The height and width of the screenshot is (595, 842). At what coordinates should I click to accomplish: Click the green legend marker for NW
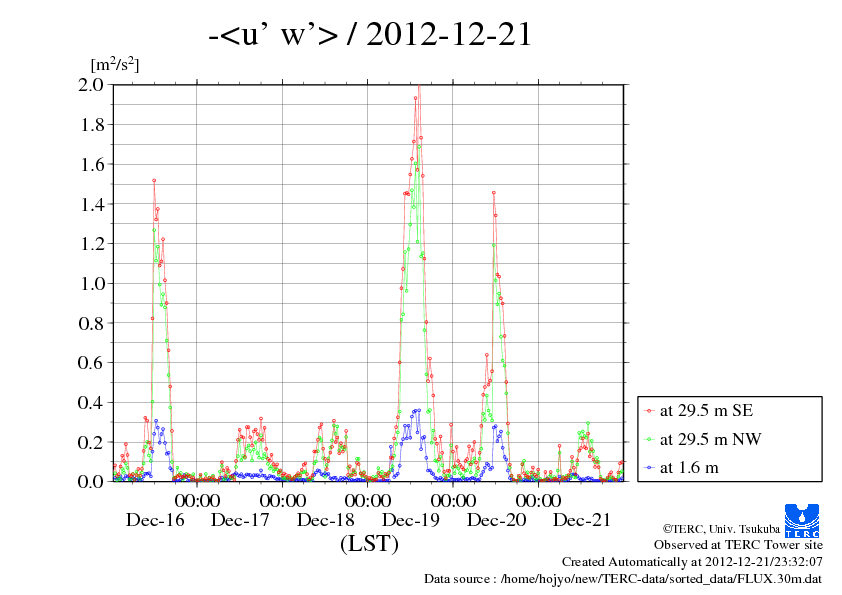click(x=649, y=440)
